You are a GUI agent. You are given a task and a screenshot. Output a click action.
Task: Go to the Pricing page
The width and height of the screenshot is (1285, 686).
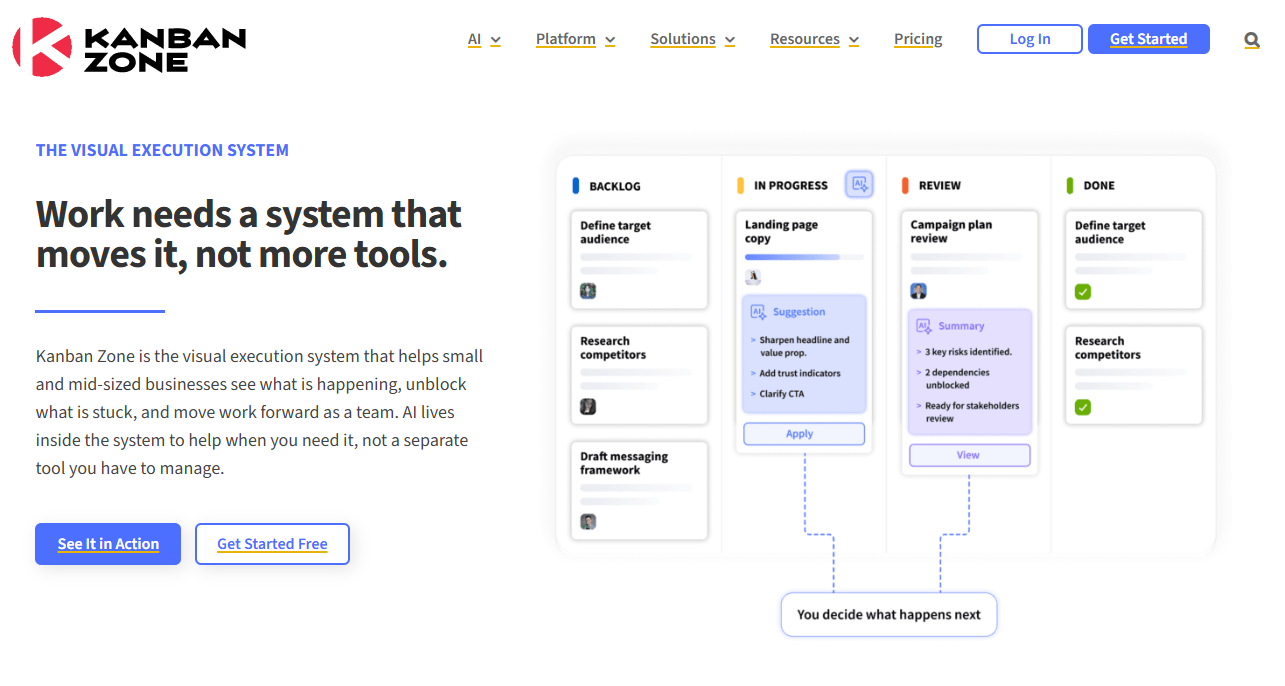[918, 39]
